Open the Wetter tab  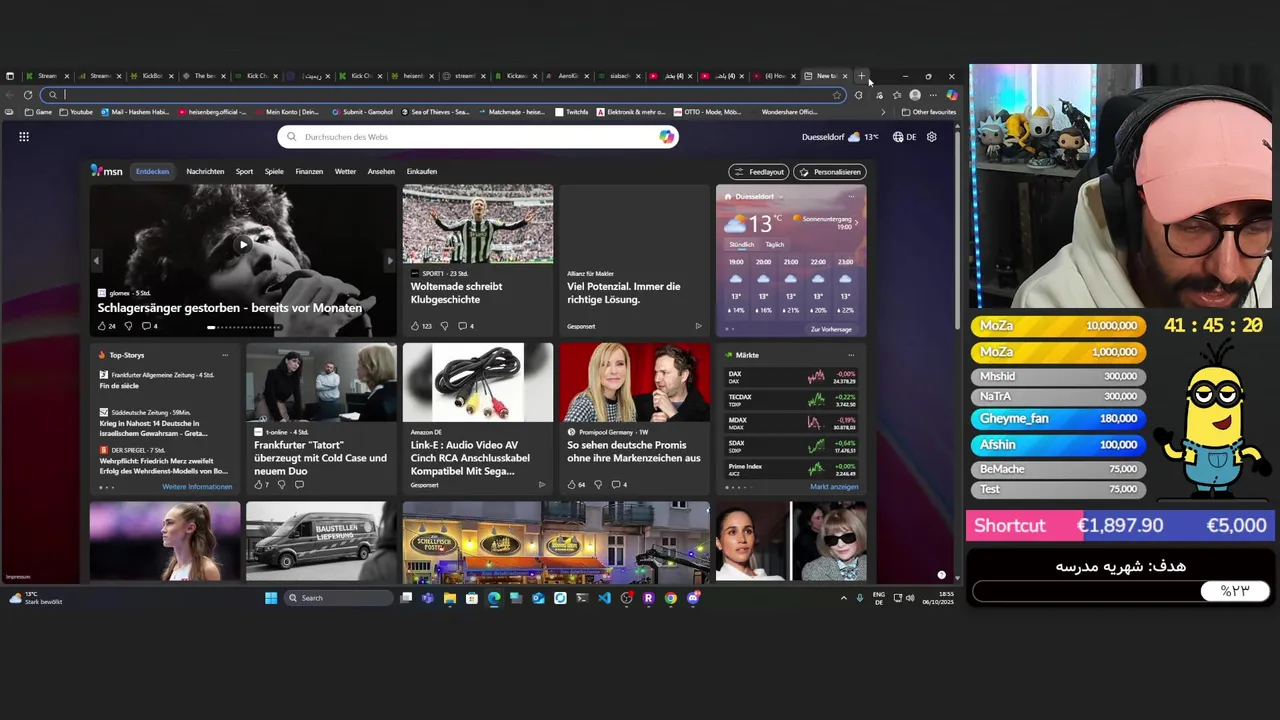pos(345,171)
